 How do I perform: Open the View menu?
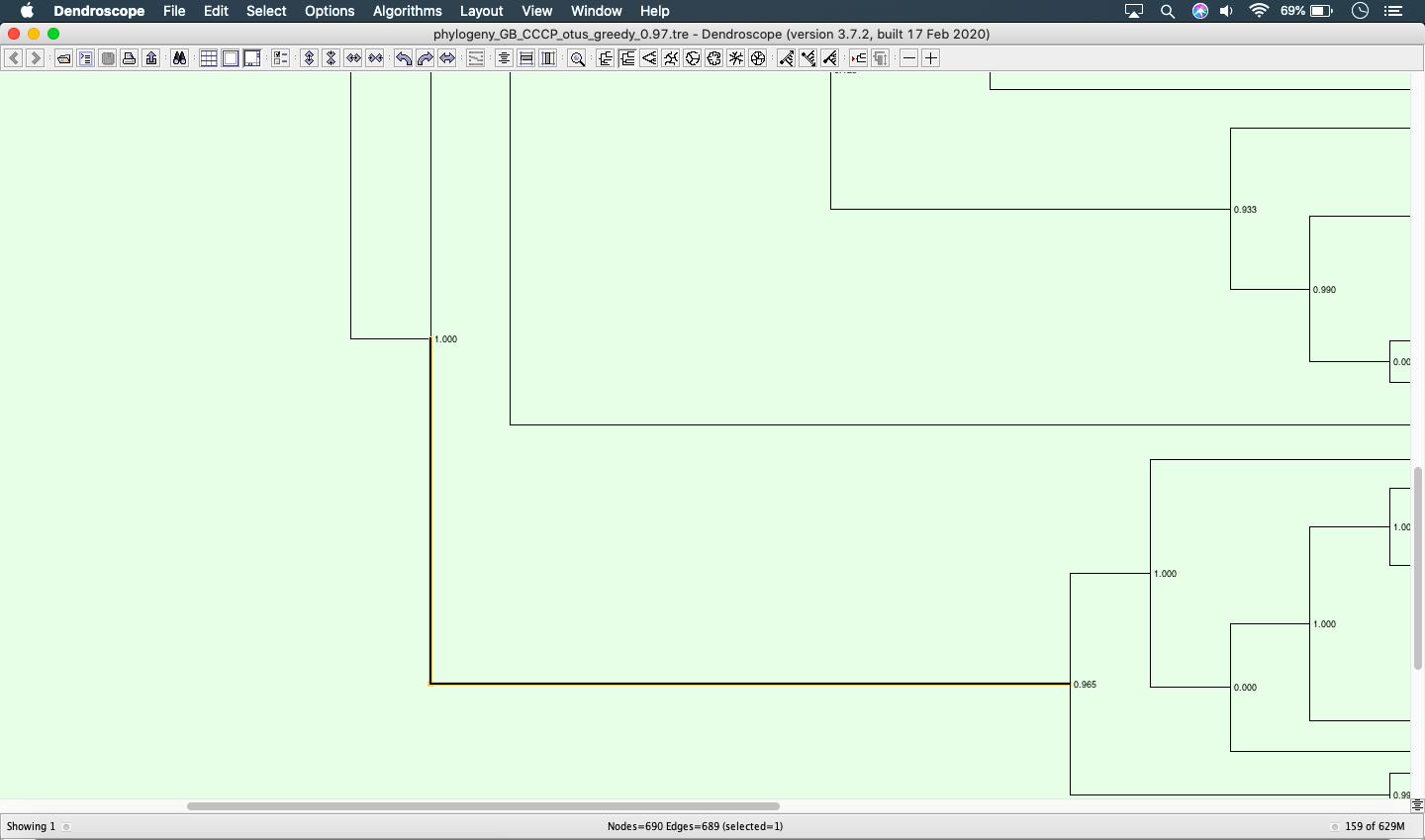536,11
